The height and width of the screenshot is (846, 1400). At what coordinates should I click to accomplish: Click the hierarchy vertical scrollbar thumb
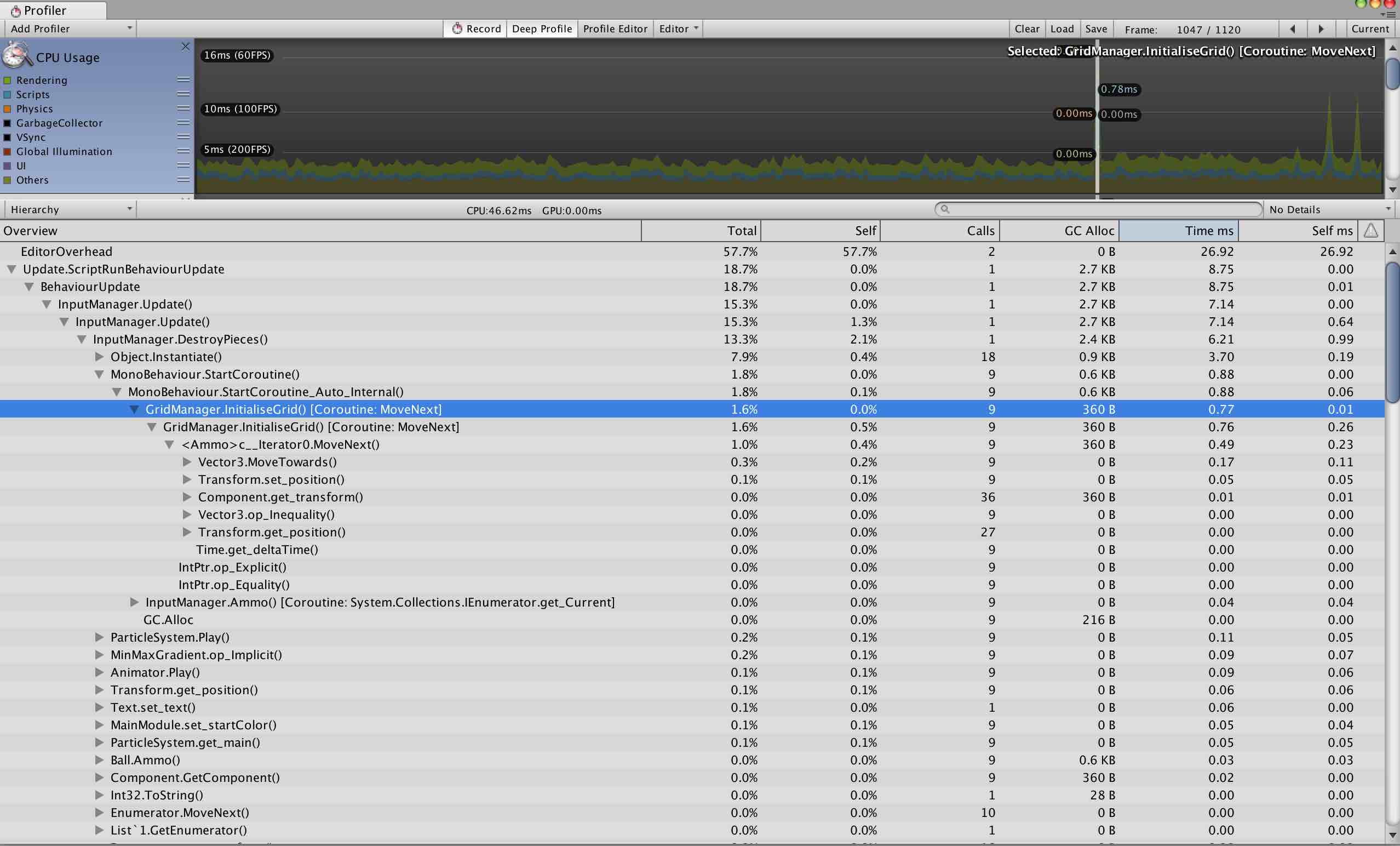tap(1393, 333)
